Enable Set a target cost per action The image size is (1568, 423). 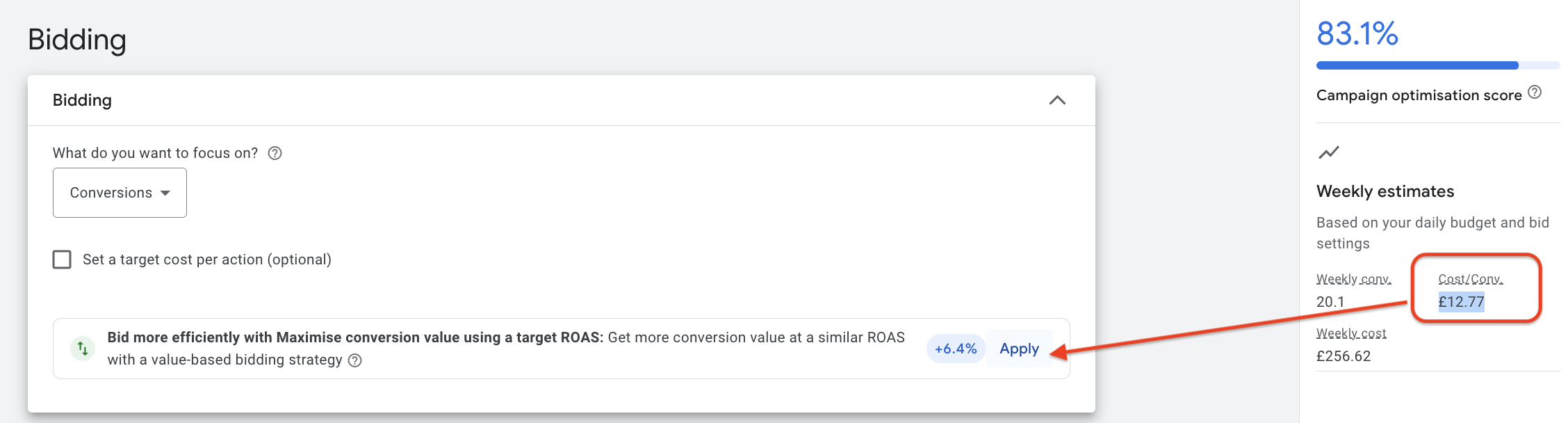(x=63, y=260)
